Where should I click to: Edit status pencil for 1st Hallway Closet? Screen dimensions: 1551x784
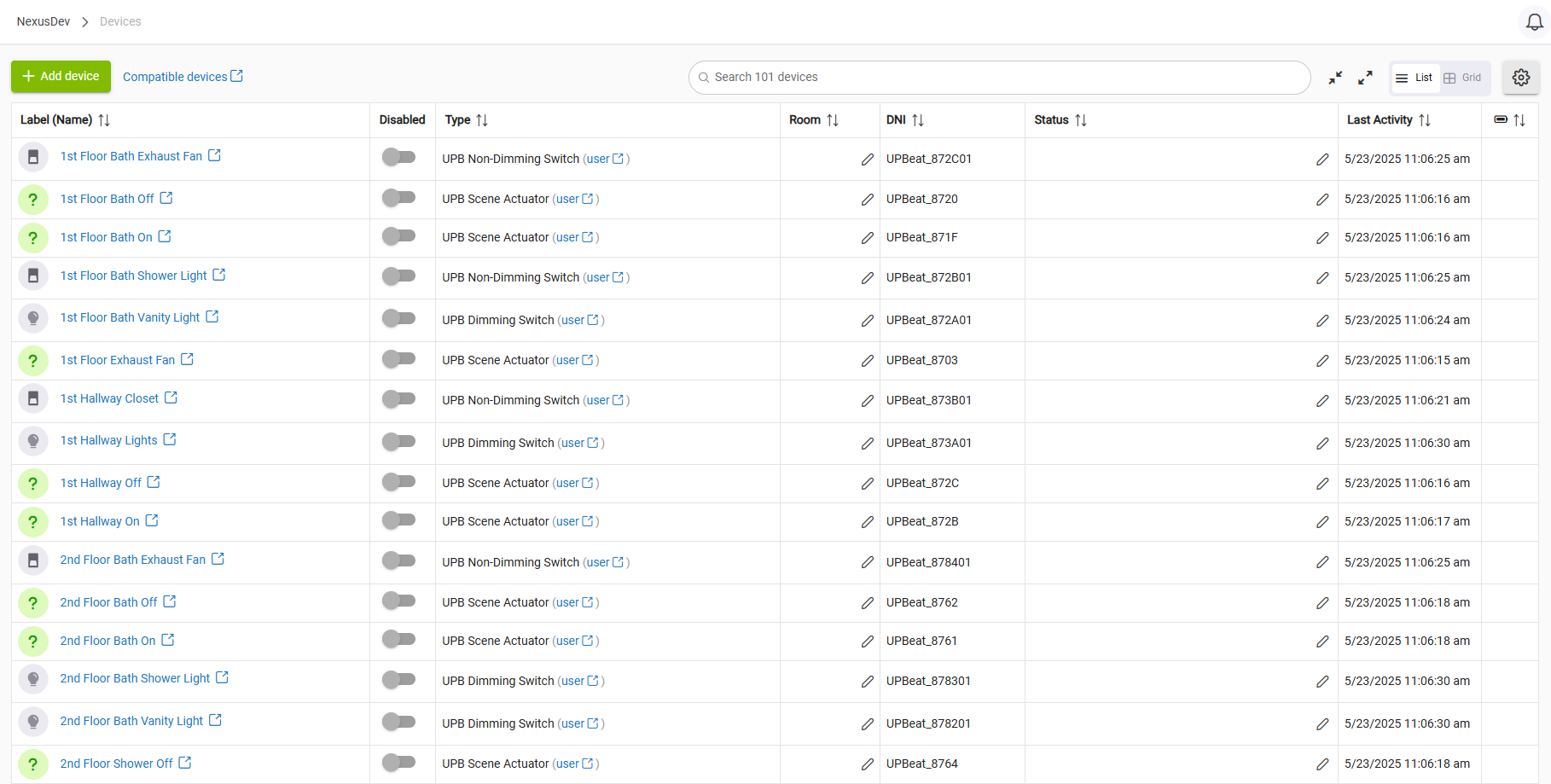(x=1322, y=401)
